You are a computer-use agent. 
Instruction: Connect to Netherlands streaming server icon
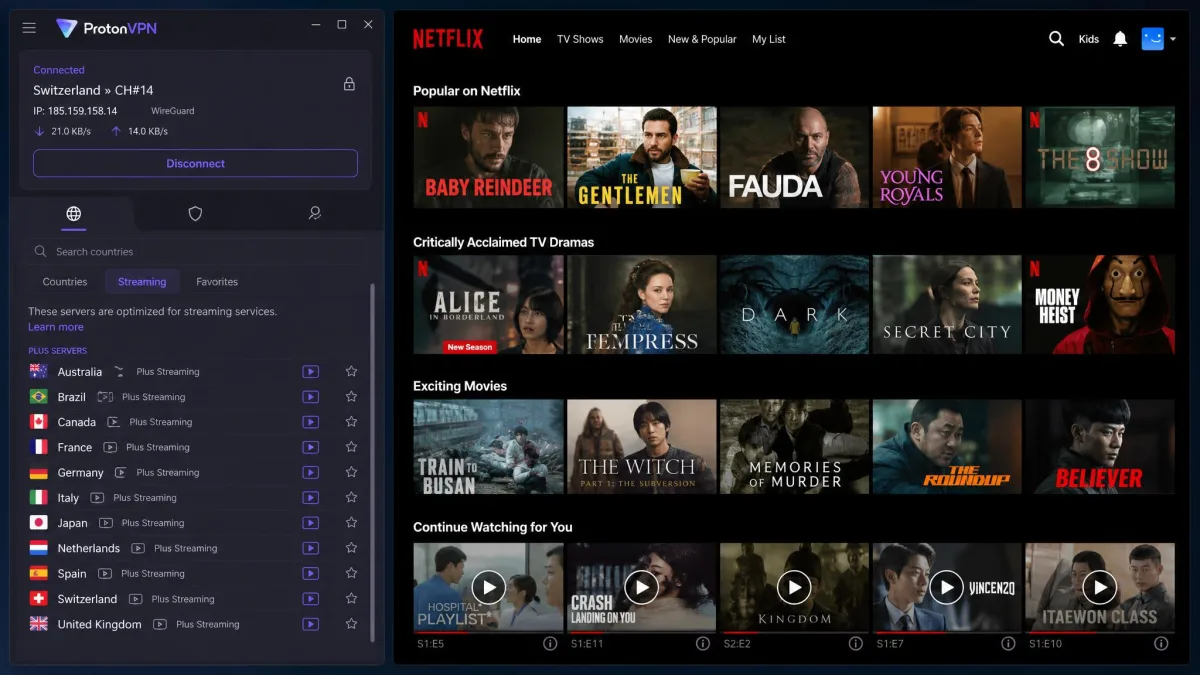[311, 548]
